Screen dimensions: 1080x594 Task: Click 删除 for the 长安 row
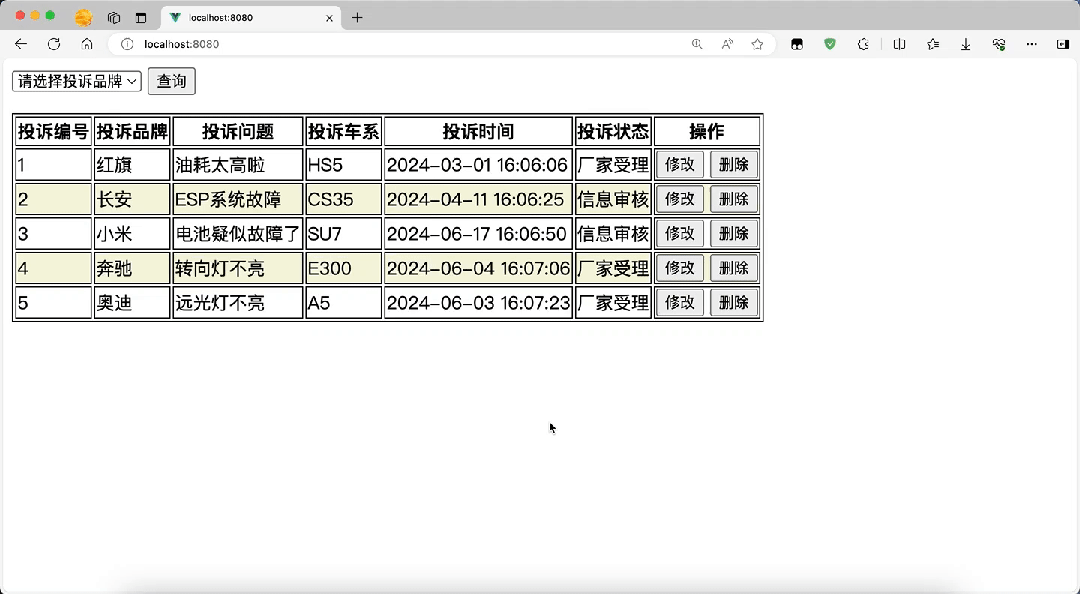point(734,199)
